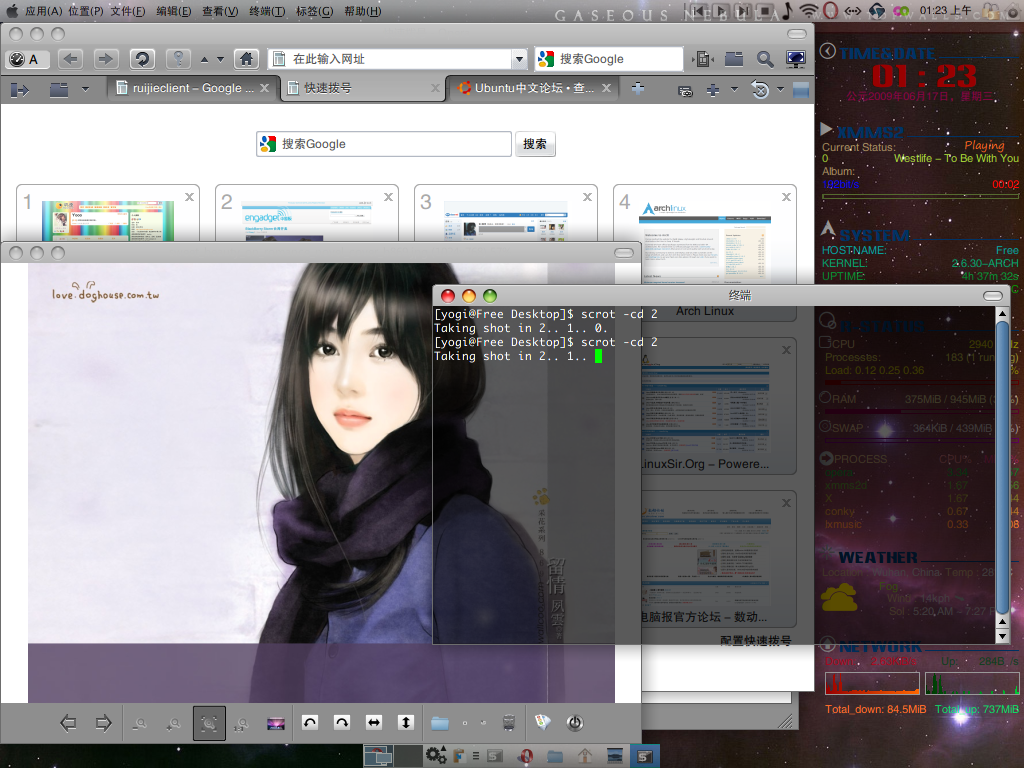
Task: Set image zoom to 1:1
Action: pos(242,724)
